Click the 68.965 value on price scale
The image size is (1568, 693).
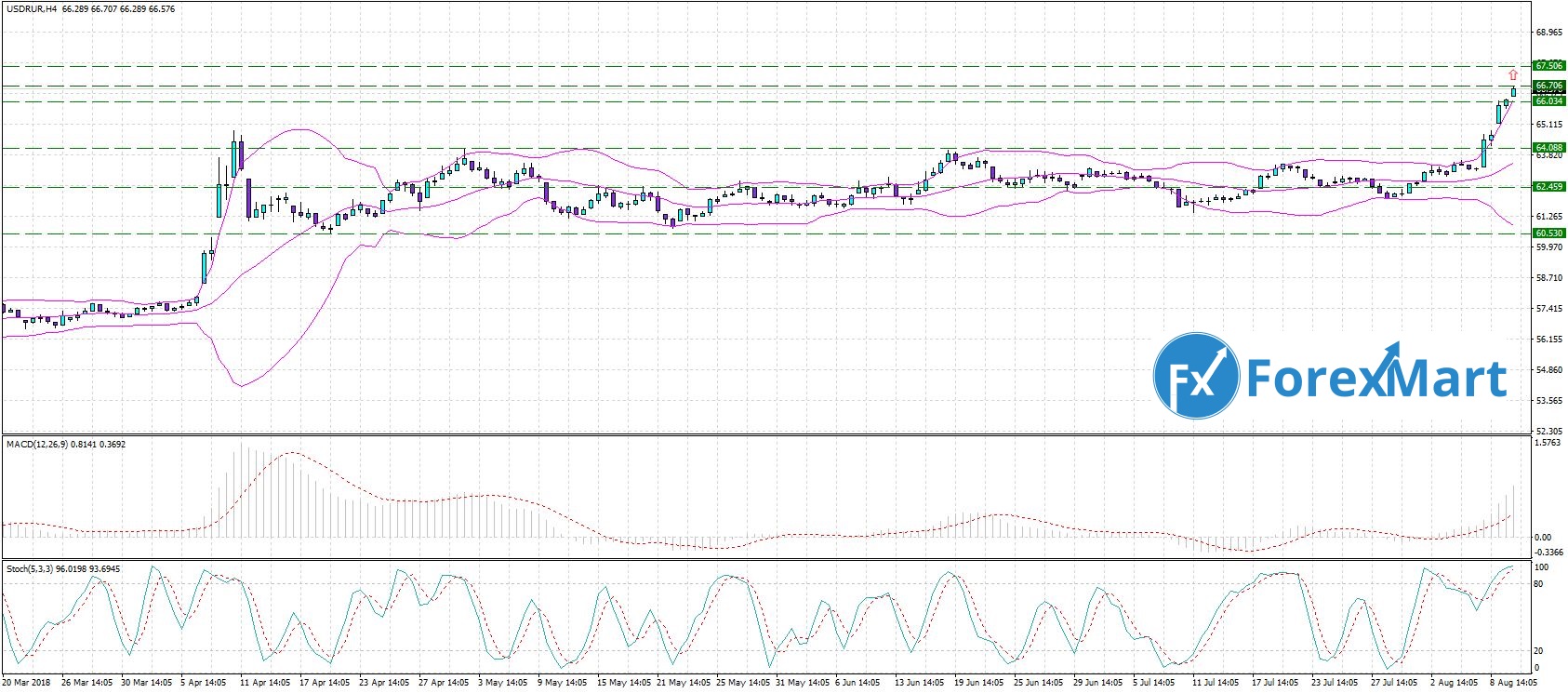[x=1548, y=33]
